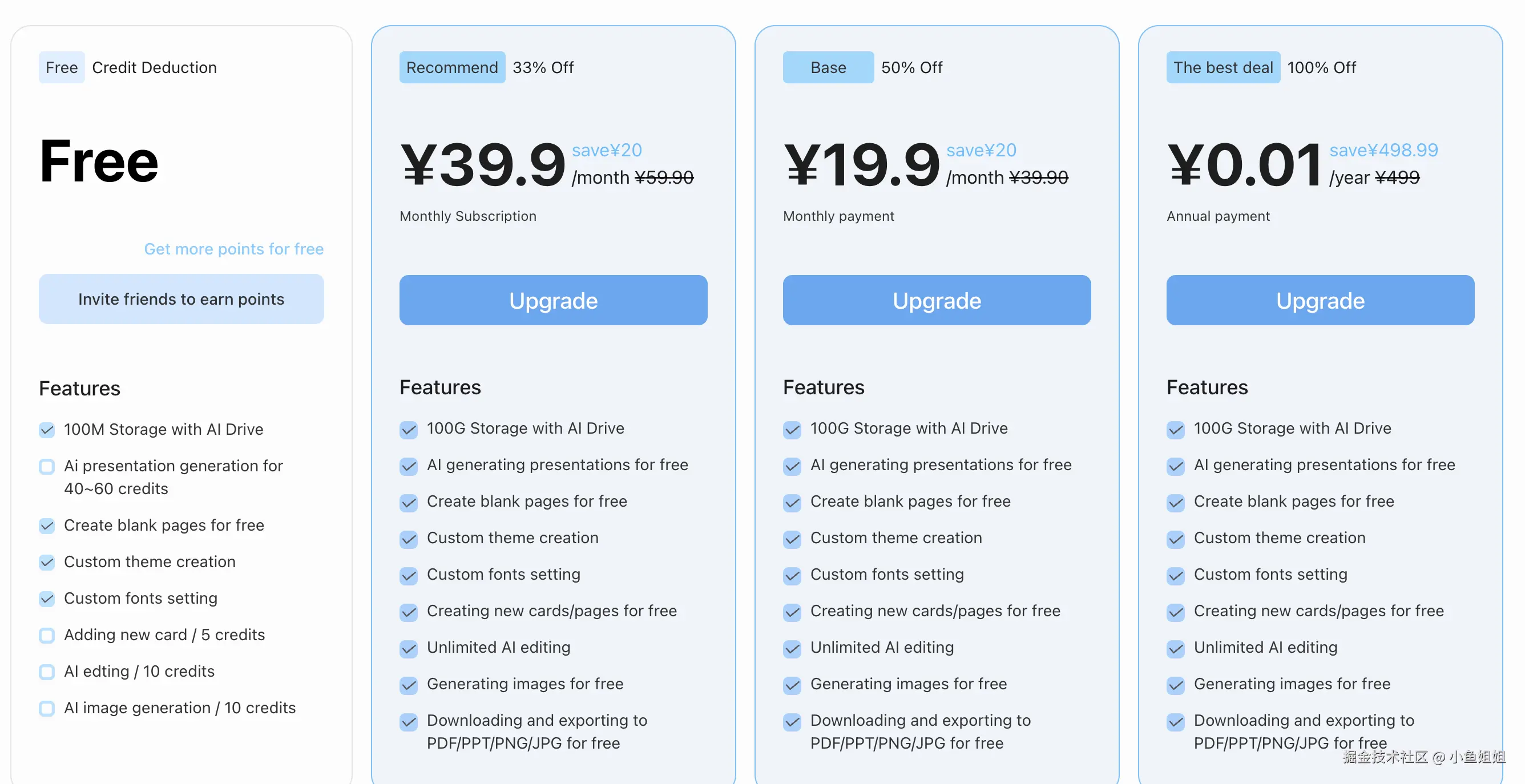Check Ai presentation generation 40~60 credits box
The width and height of the screenshot is (1525, 784).
(x=47, y=466)
